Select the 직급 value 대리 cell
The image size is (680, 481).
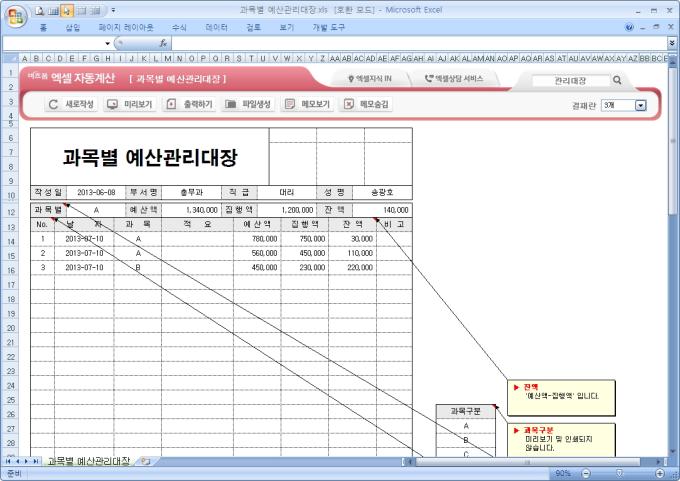(287, 192)
